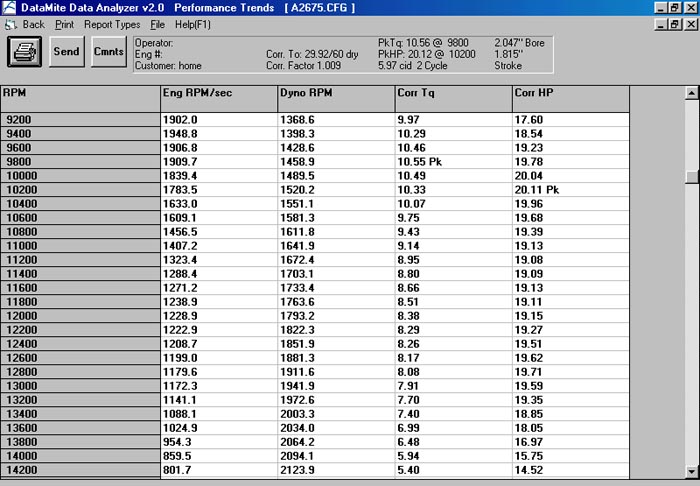Screen dimensions: 700x486
Task: Click the printer icon button
Action: coord(25,52)
